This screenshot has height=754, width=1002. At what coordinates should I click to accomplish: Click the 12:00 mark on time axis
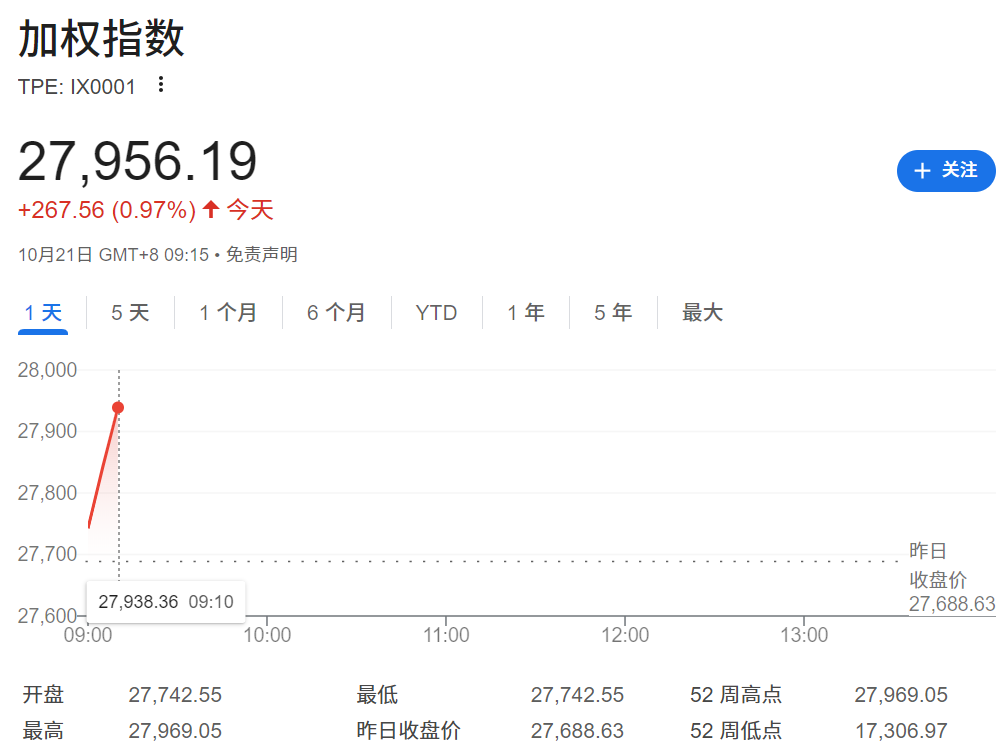tap(624, 635)
